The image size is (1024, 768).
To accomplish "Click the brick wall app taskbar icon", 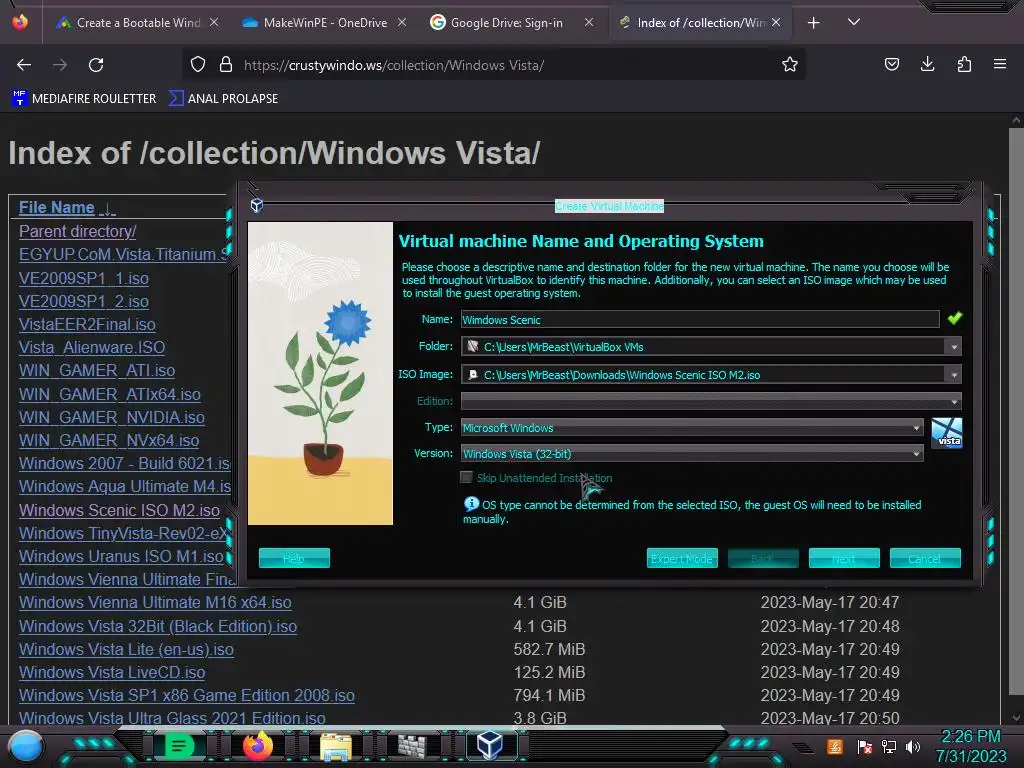I will (x=412, y=746).
